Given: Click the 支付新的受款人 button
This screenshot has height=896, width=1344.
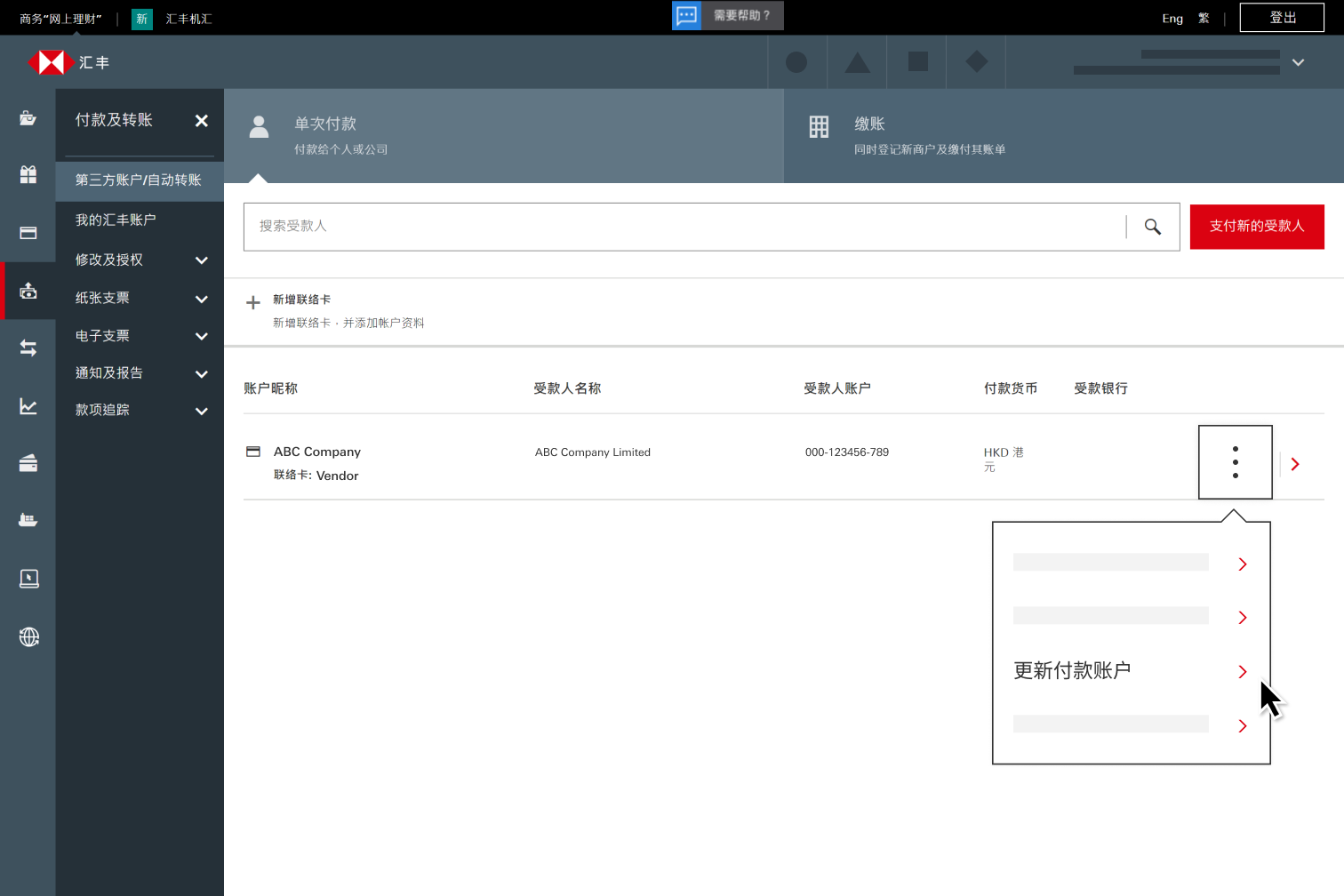Looking at the screenshot, I should point(1256,227).
